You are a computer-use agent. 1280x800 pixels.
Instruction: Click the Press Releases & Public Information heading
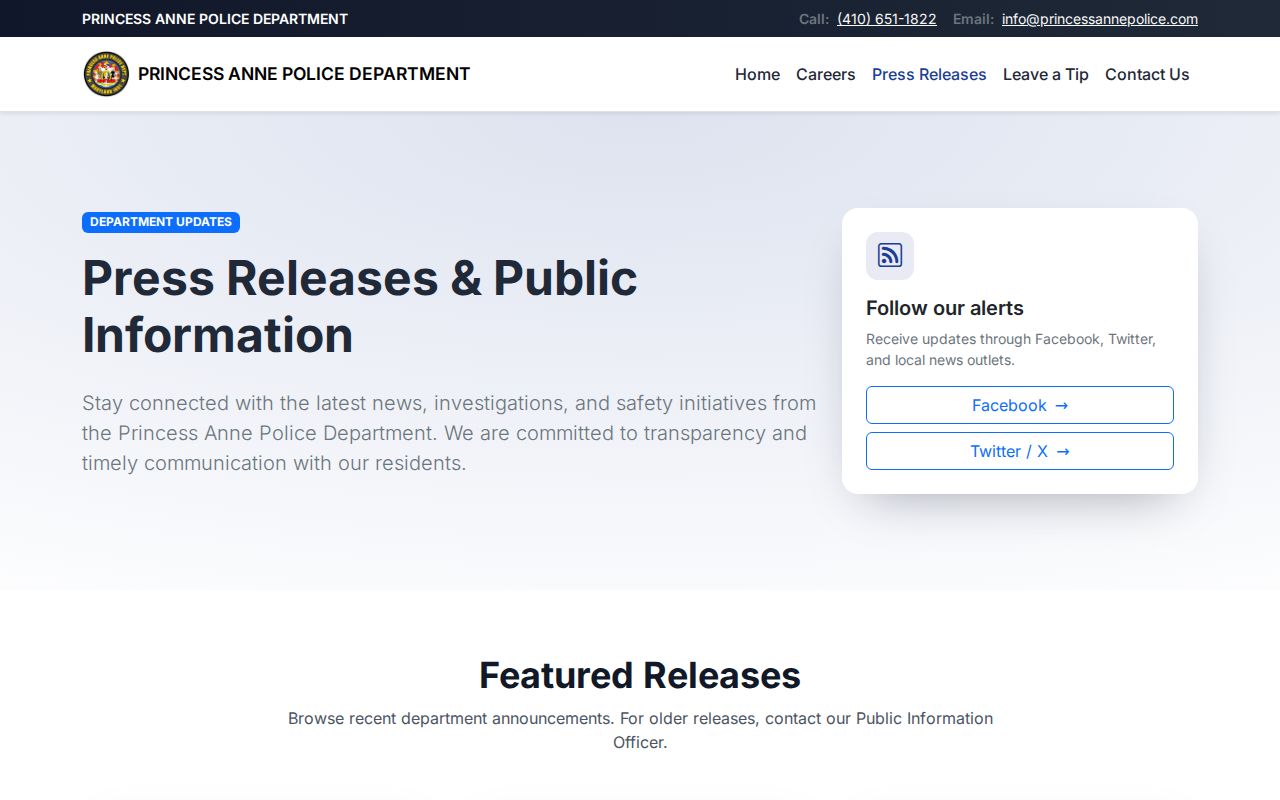pos(360,306)
